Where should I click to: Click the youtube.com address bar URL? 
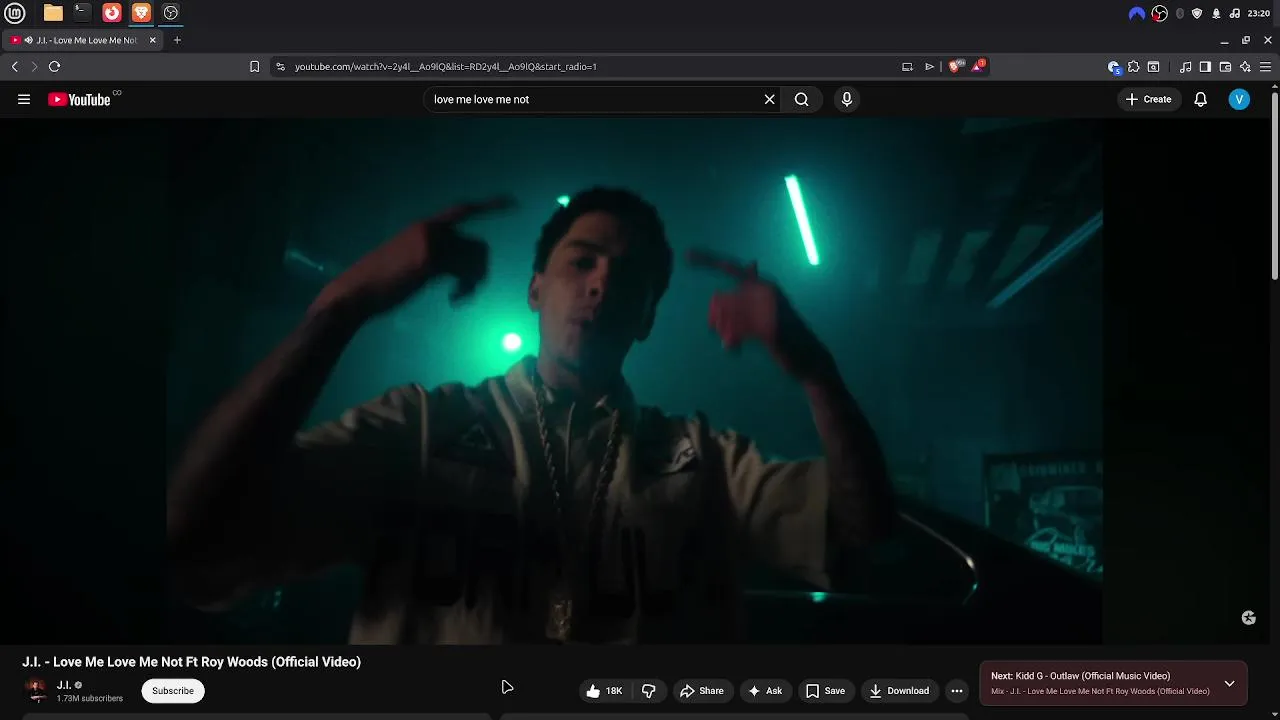(x=445, y=67)
